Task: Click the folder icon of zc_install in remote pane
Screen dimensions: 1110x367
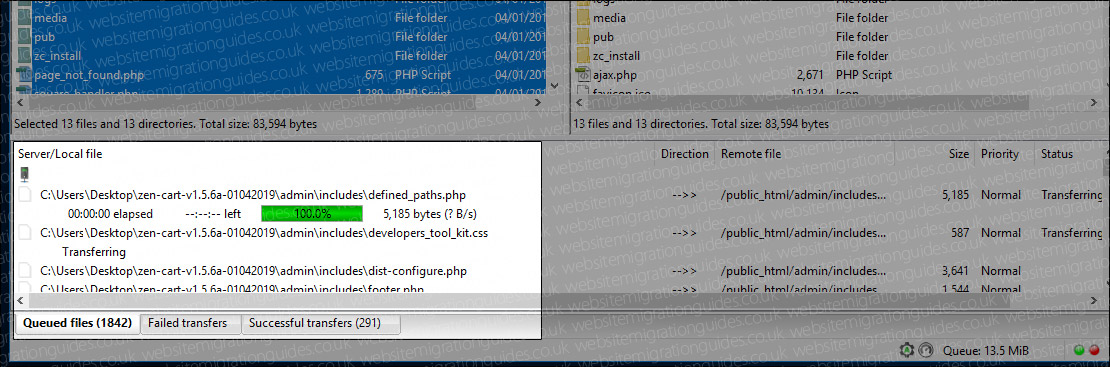Action: (583, 55)
